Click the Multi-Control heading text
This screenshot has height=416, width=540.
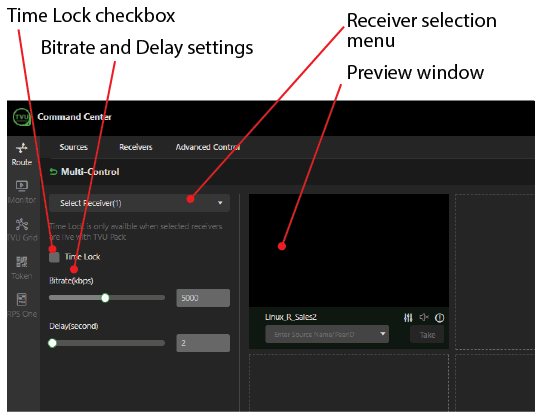tap(90, 171)
